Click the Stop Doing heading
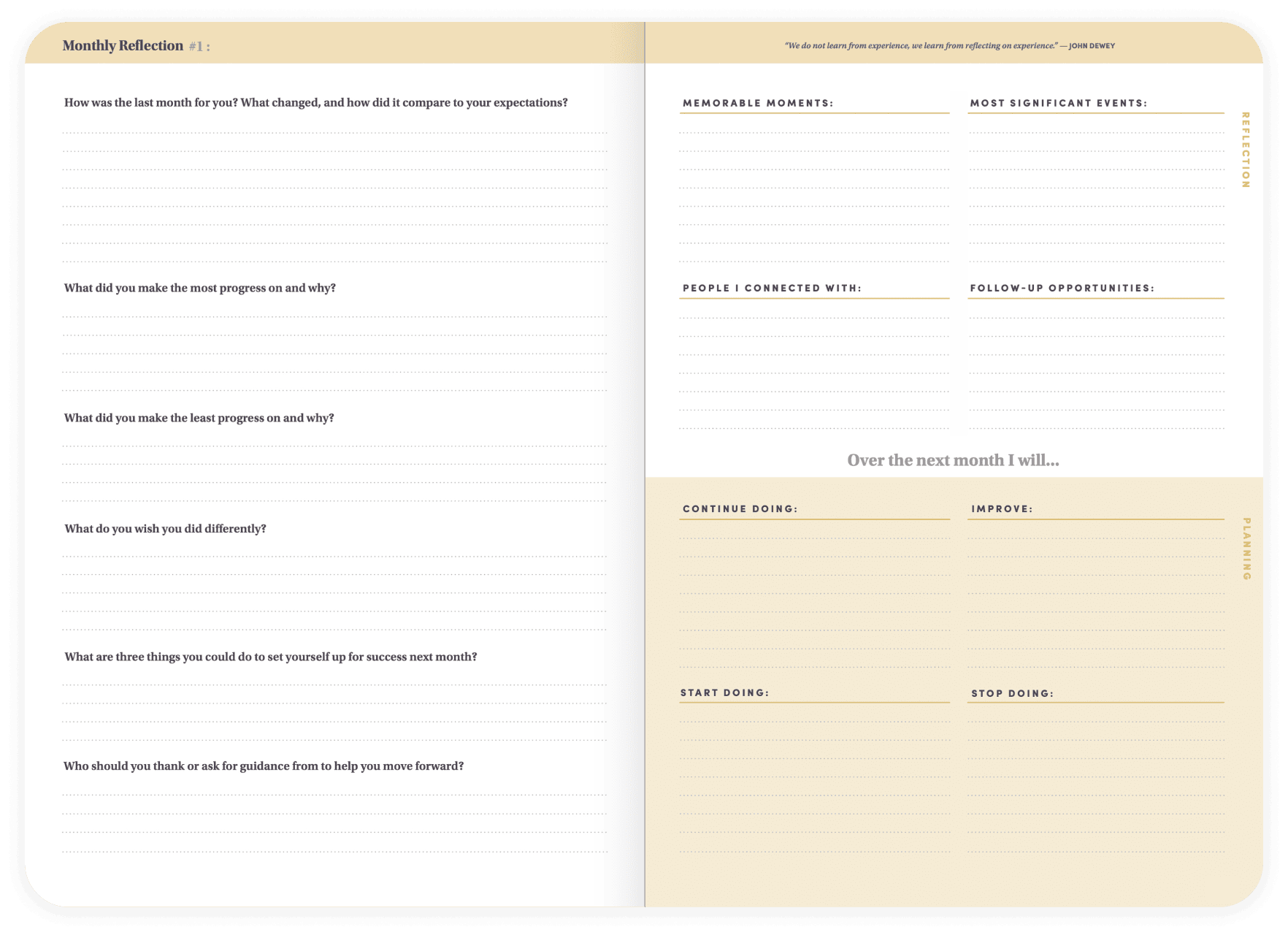The image size is (1288, 935). click(1012, 693)
